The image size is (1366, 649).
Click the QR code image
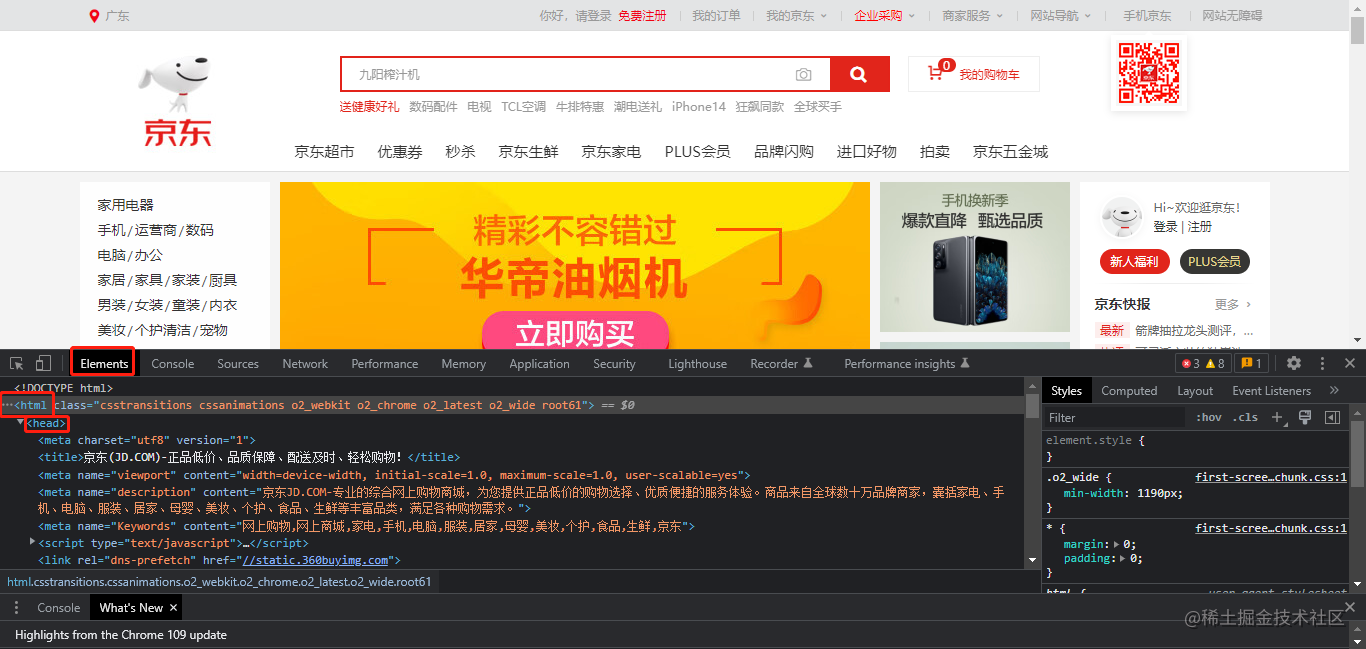[1148, 73]
